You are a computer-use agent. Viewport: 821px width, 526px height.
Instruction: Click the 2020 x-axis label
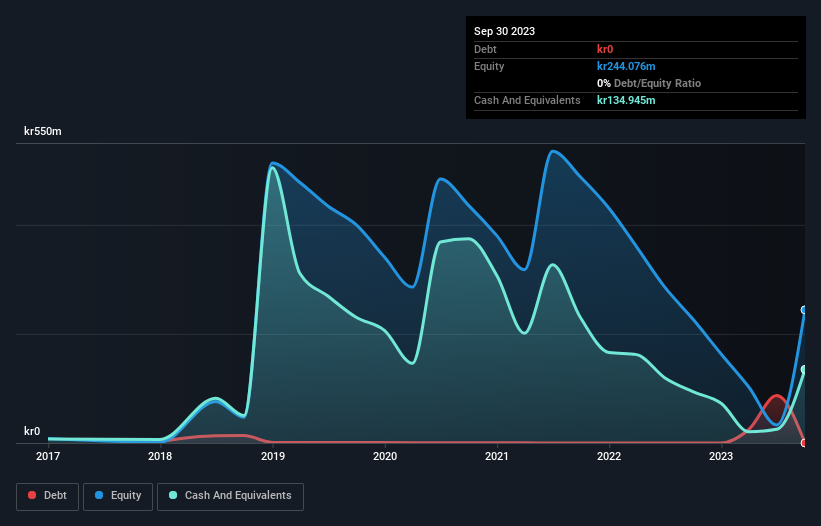point(385,456)
